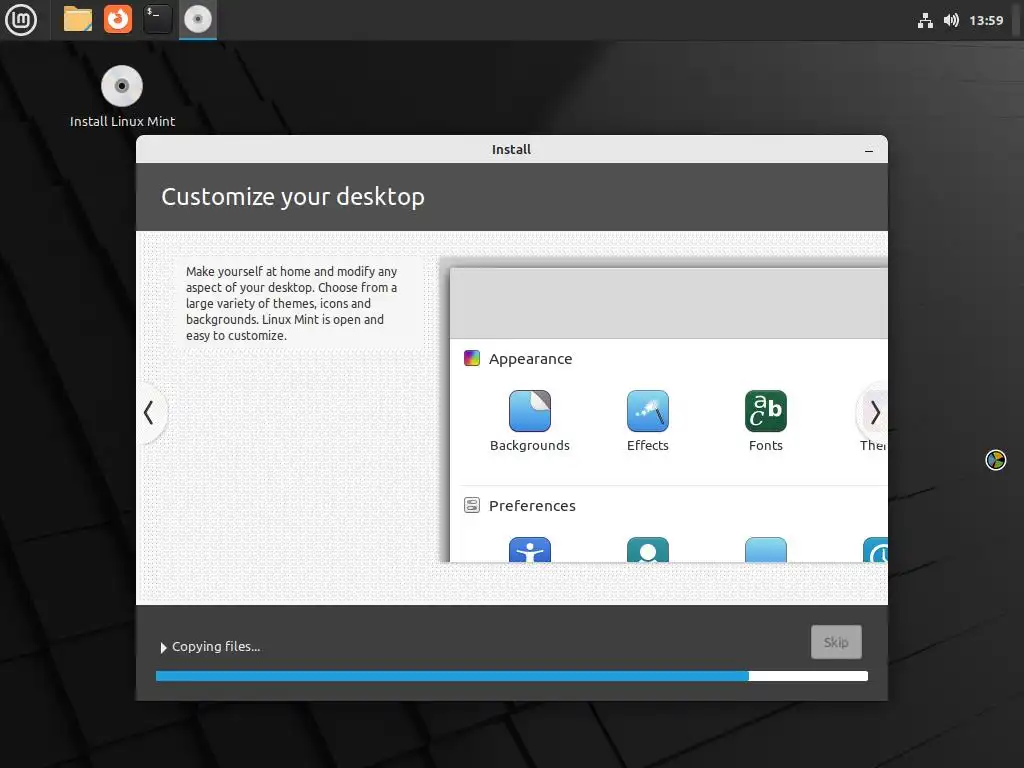Open the file manager from the panel
This screenshot has height=768, width=1024.
(x=78, y=20)
